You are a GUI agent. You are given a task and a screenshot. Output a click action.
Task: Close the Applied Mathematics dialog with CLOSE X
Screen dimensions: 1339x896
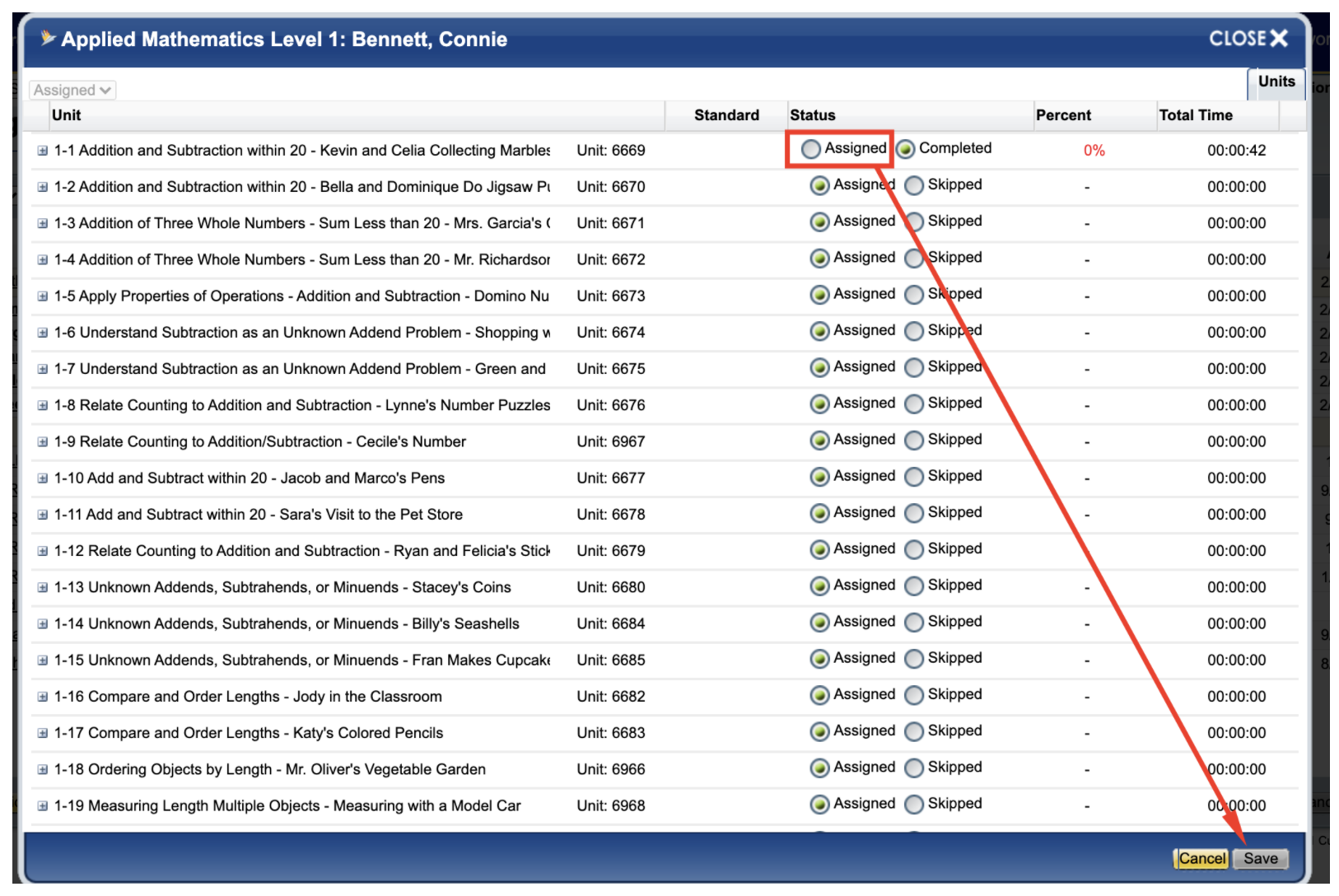(1248, 38)
